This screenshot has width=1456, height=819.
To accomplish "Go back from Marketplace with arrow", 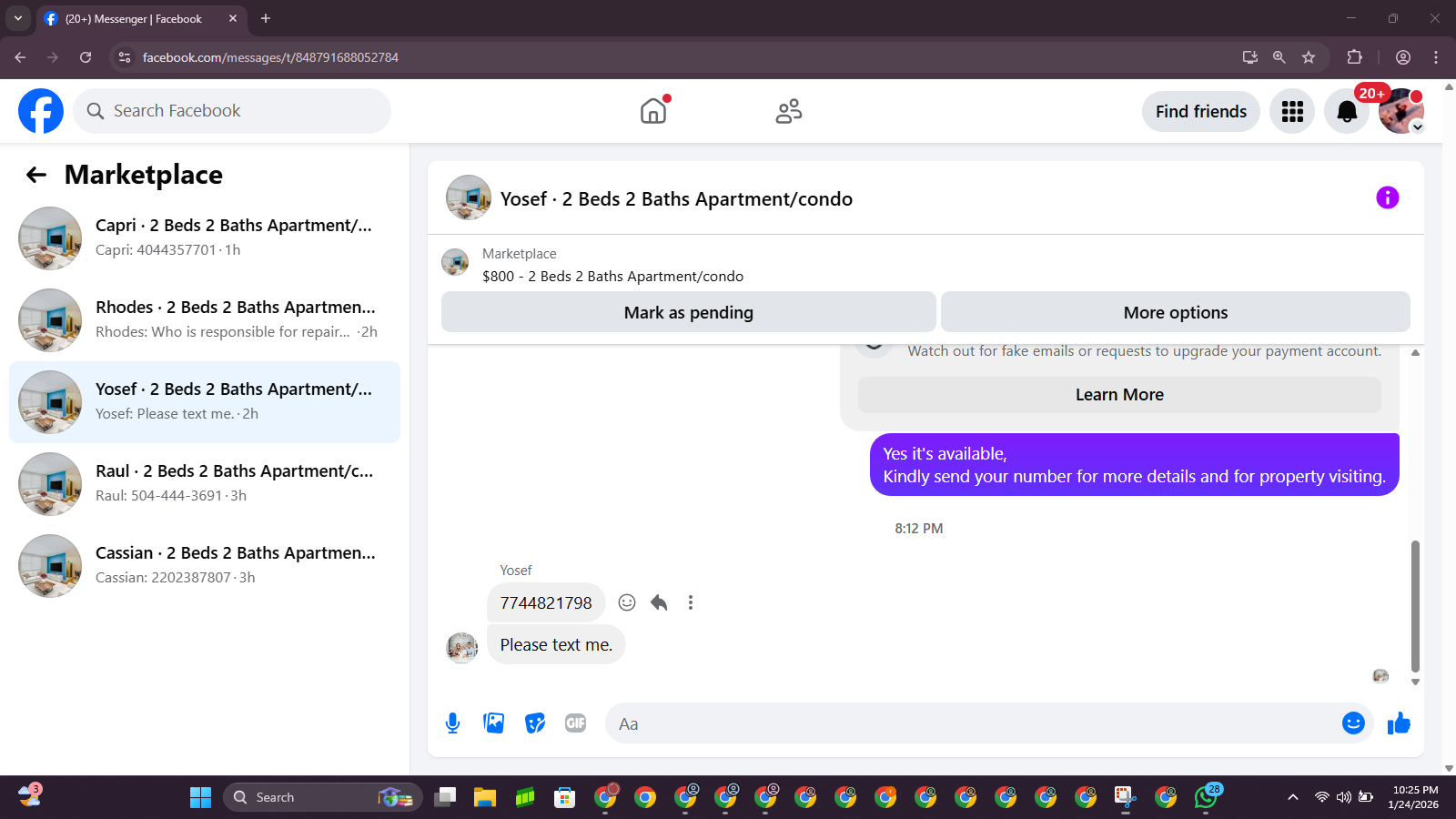I will (36, 175).
